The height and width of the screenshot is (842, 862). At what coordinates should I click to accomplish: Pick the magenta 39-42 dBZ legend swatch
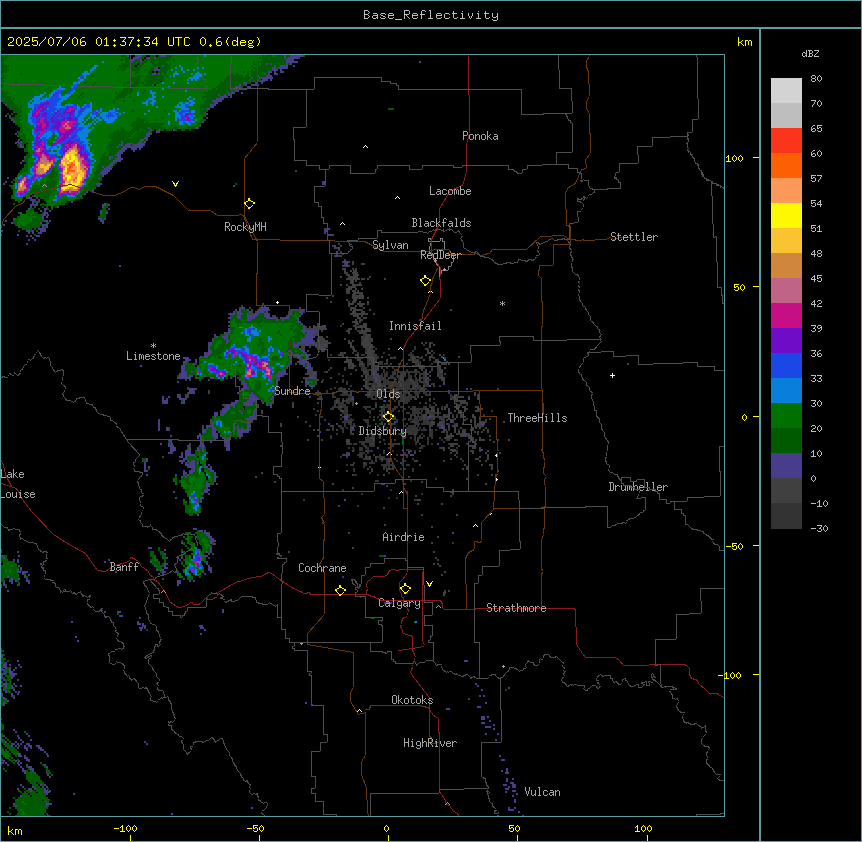click(x=786, y=315)
